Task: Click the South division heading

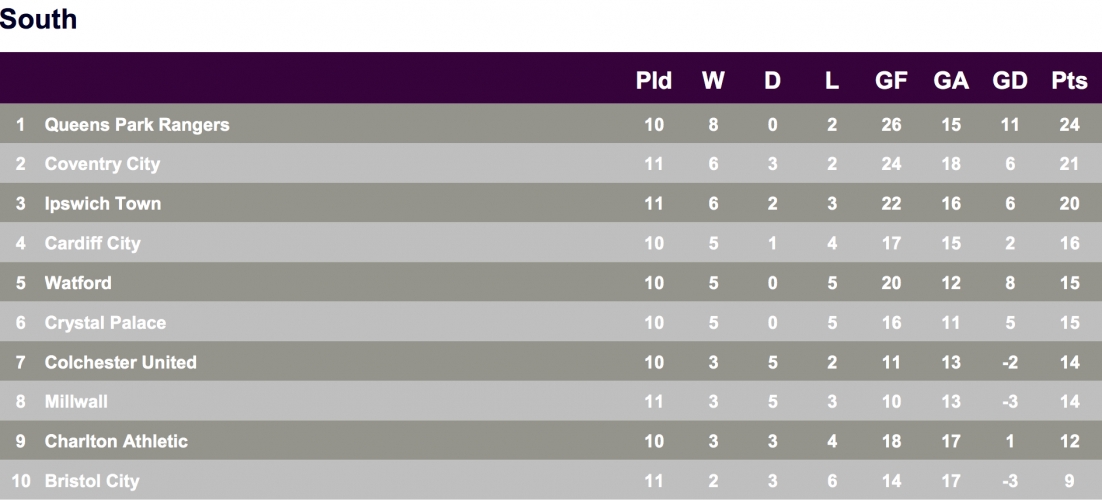Action: pyautogui.click(x=38, y=19)
